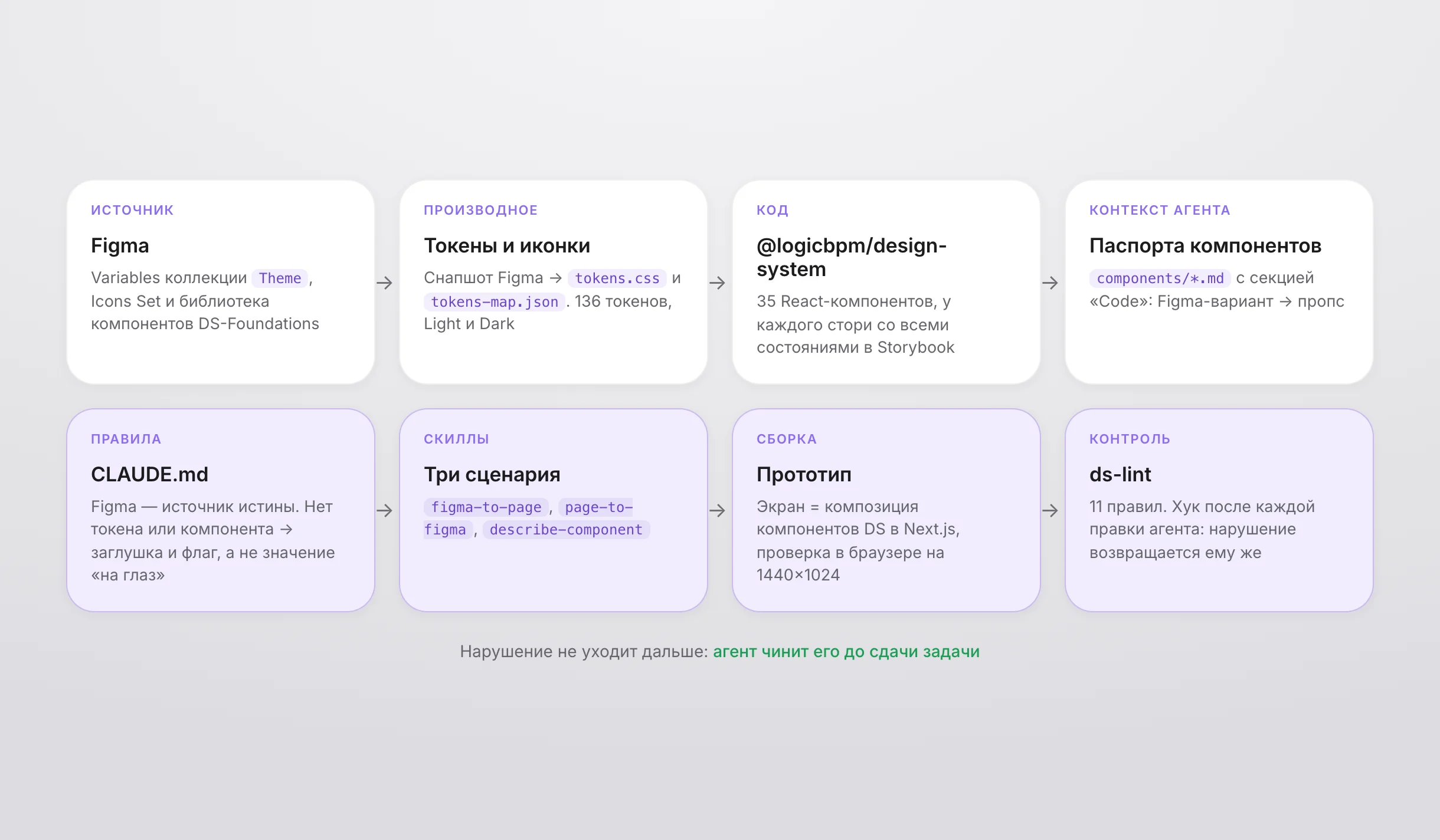
Task: Select the describe-component code chip
Action: 566,529
